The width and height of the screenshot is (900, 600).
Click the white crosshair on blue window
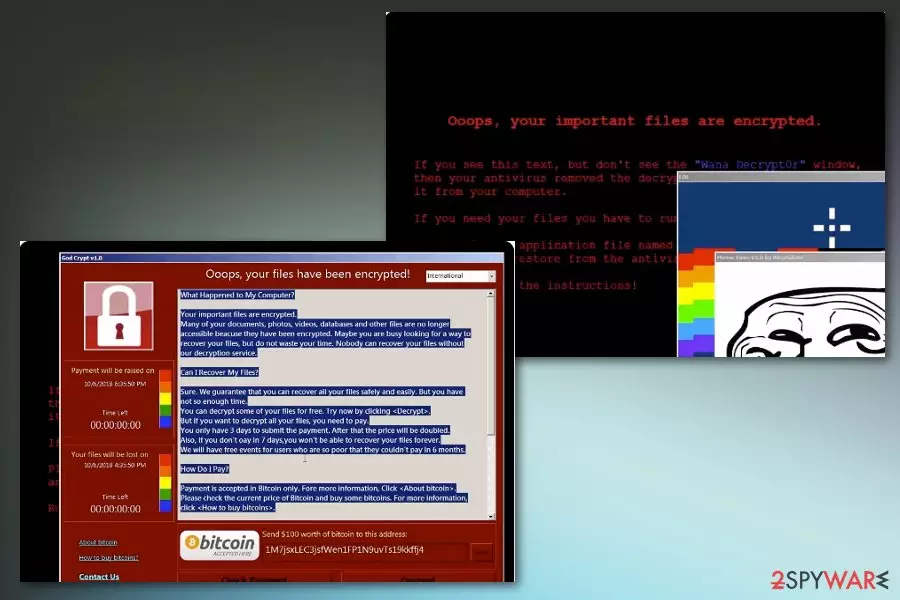coord(831,228)
